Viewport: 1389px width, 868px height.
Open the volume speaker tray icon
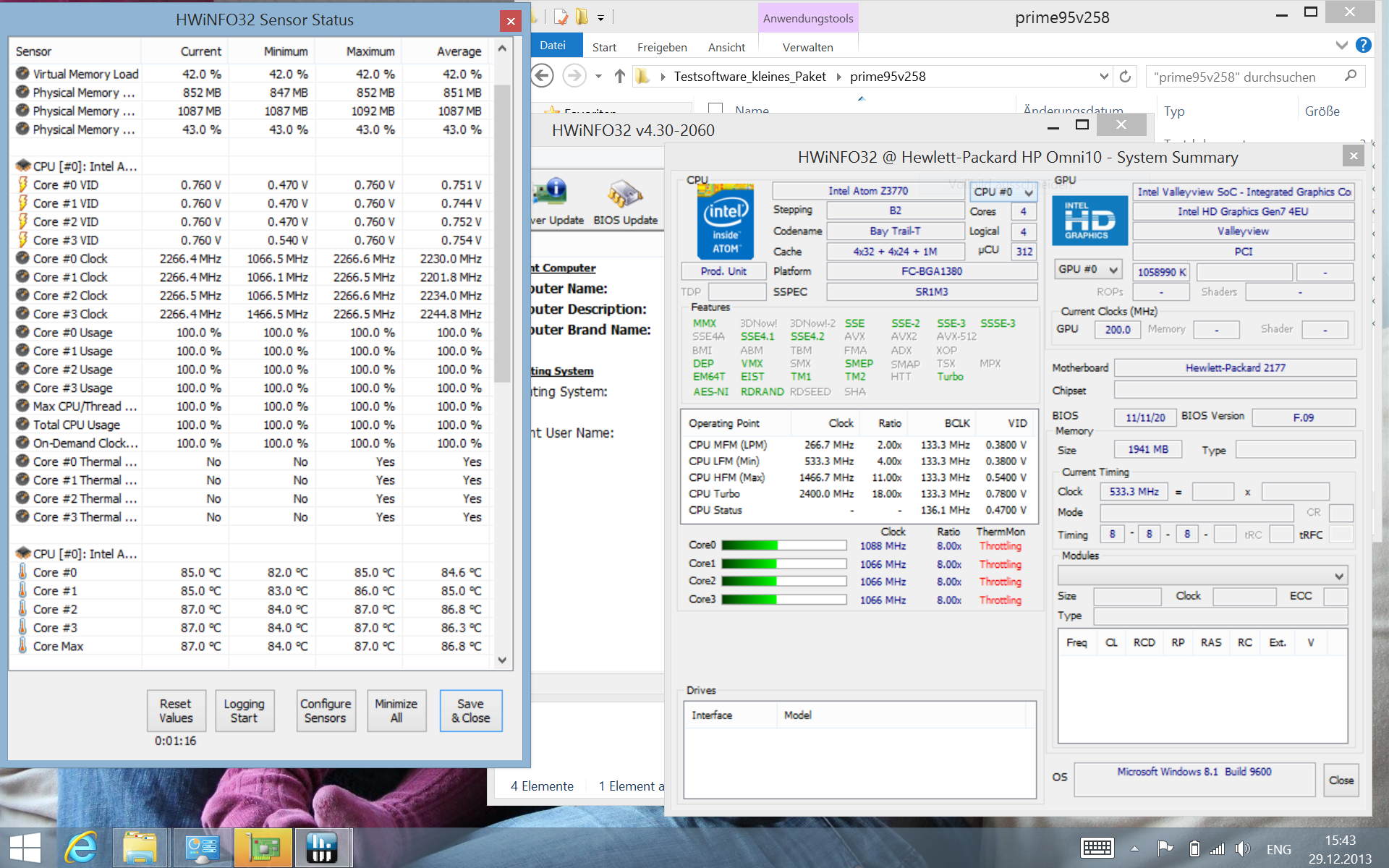(1243, 848)
